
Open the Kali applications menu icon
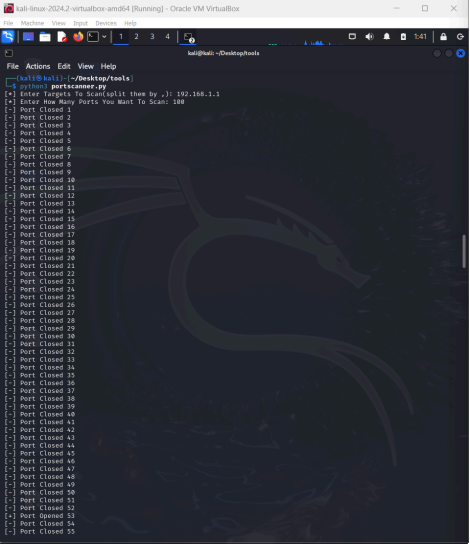pos(8,37)
